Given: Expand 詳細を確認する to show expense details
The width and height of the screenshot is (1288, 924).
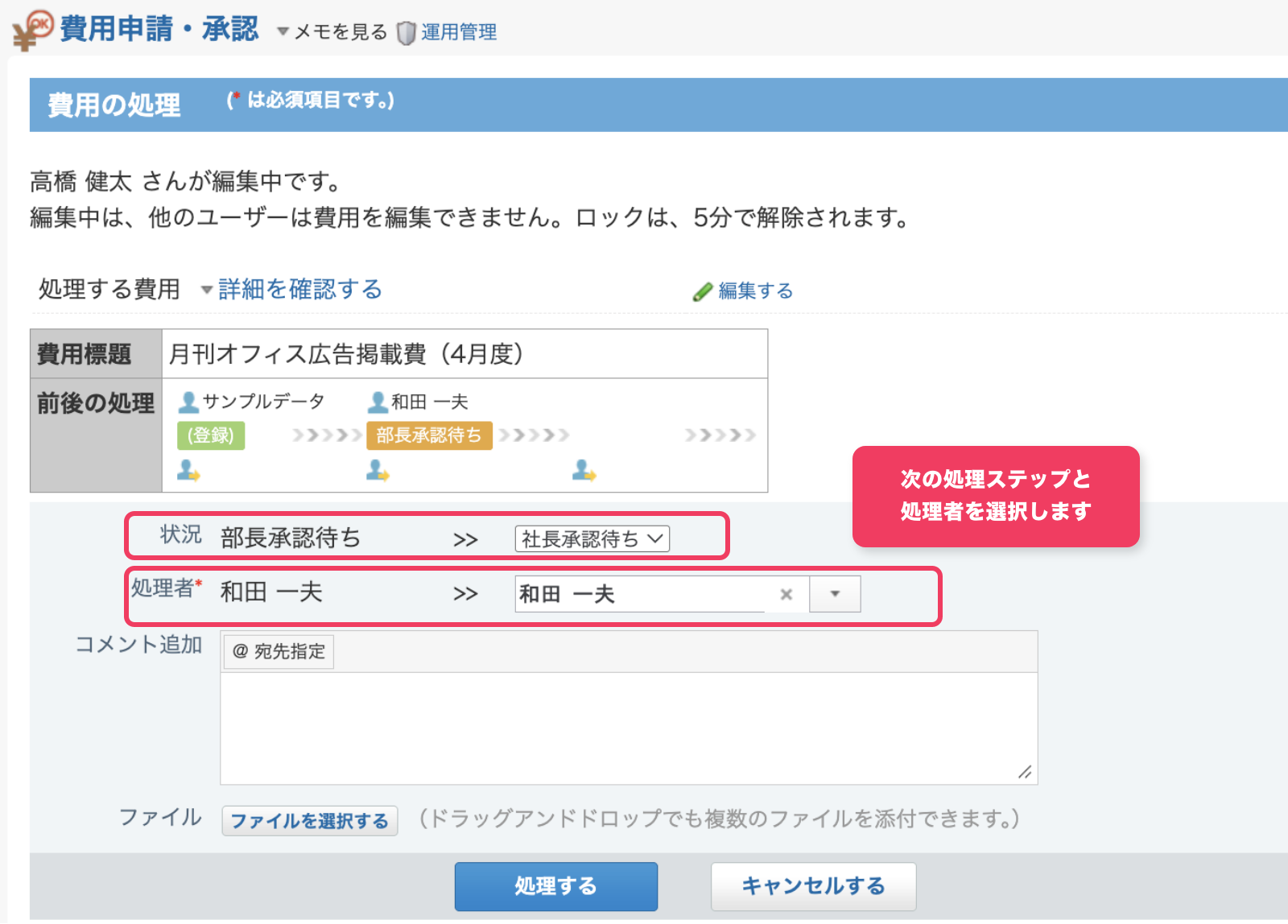Looking at the screenshot, I should (299, 290).
